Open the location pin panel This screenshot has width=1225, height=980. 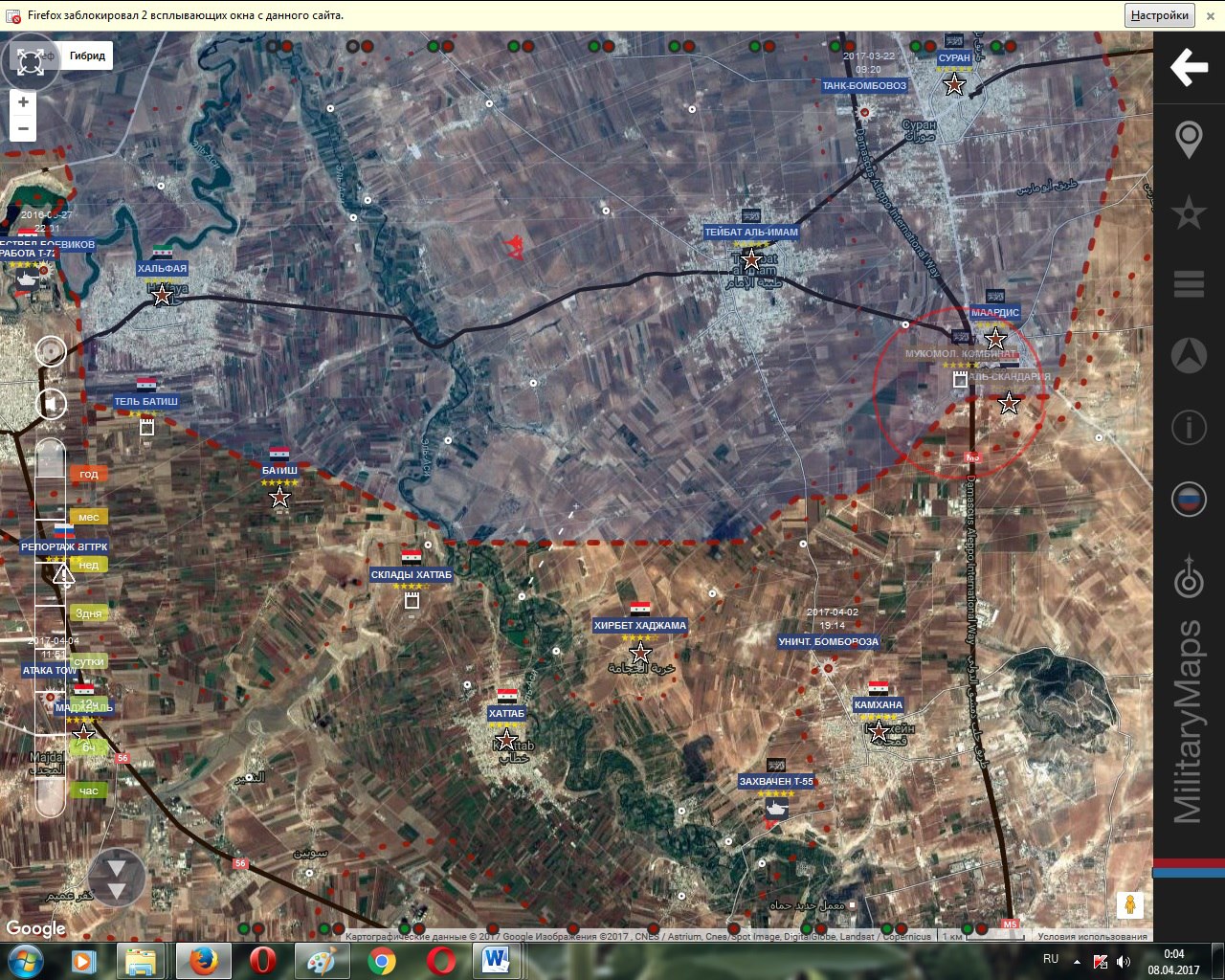1189,140
